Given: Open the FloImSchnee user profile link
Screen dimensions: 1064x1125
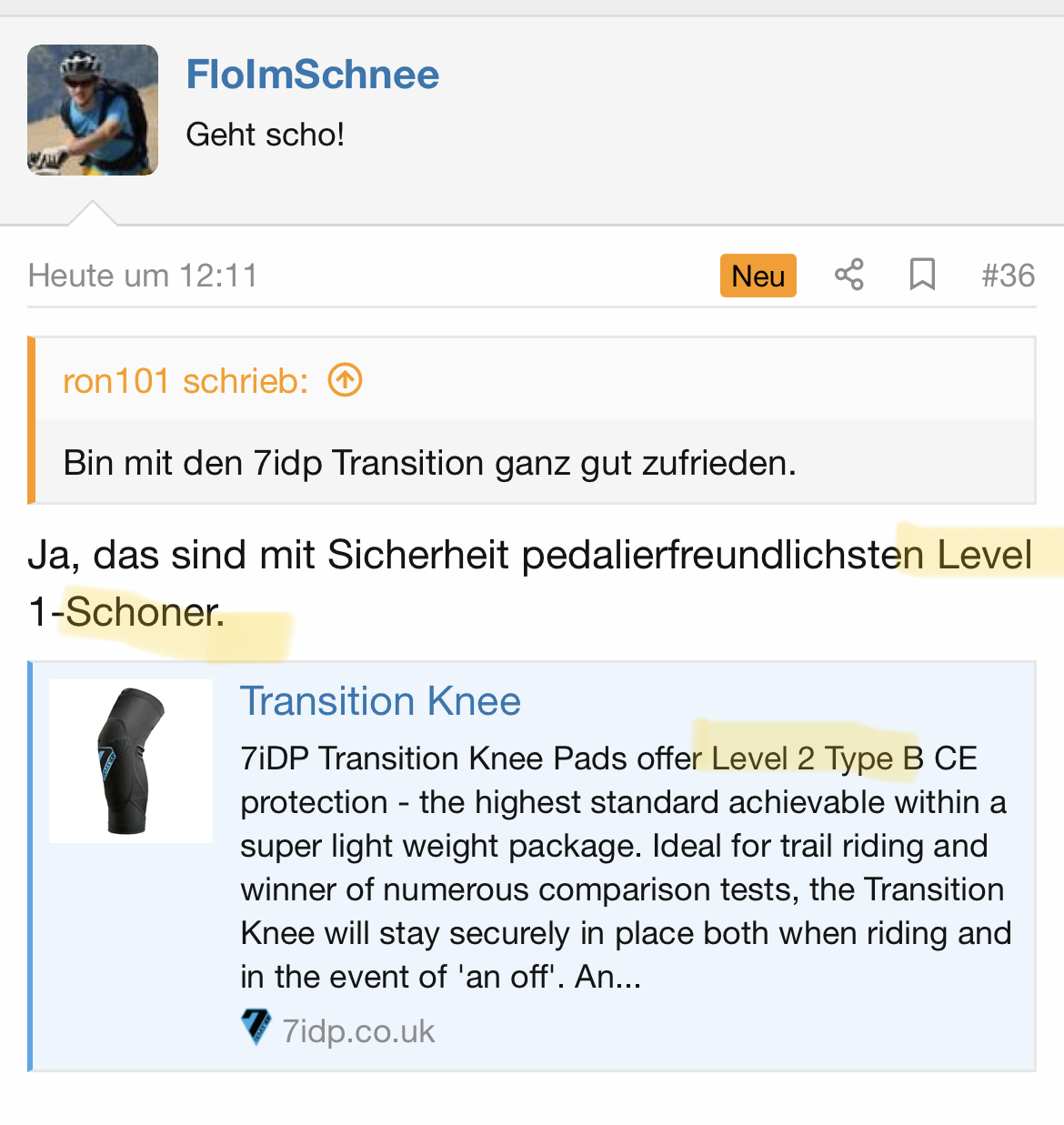Looking at the screenshot, I should 312,75.
